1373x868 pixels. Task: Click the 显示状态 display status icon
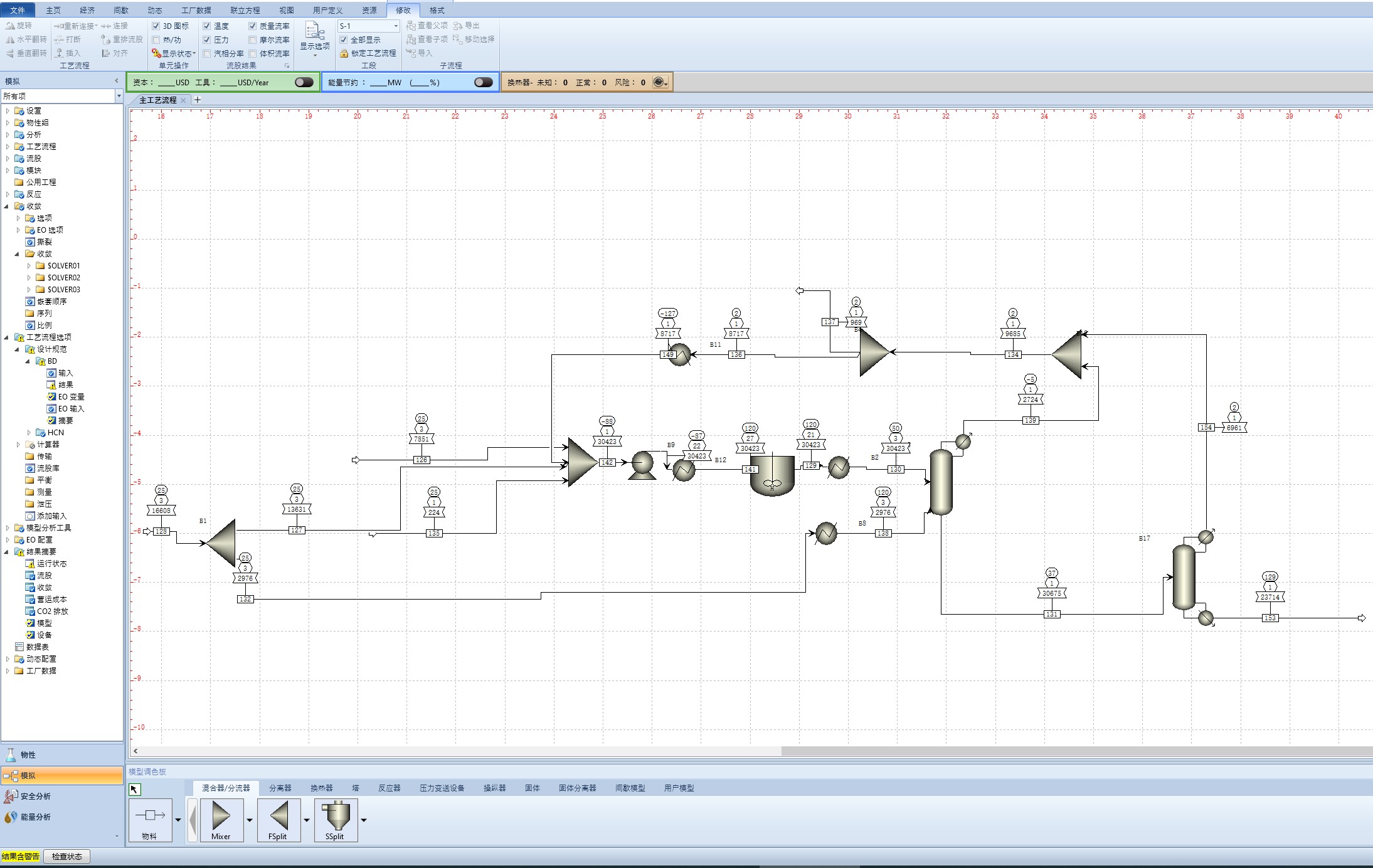tap(156, 53)
